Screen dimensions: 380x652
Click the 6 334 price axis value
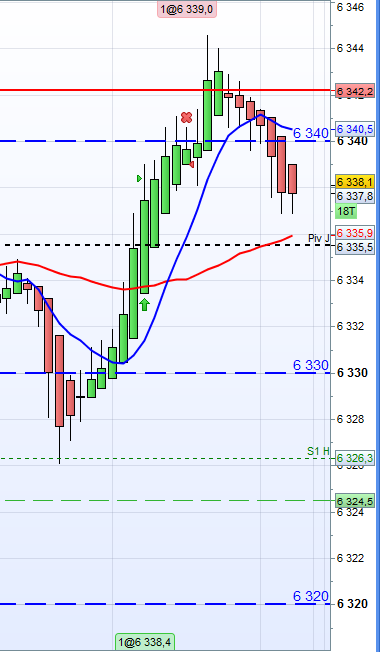pos(350,280)
